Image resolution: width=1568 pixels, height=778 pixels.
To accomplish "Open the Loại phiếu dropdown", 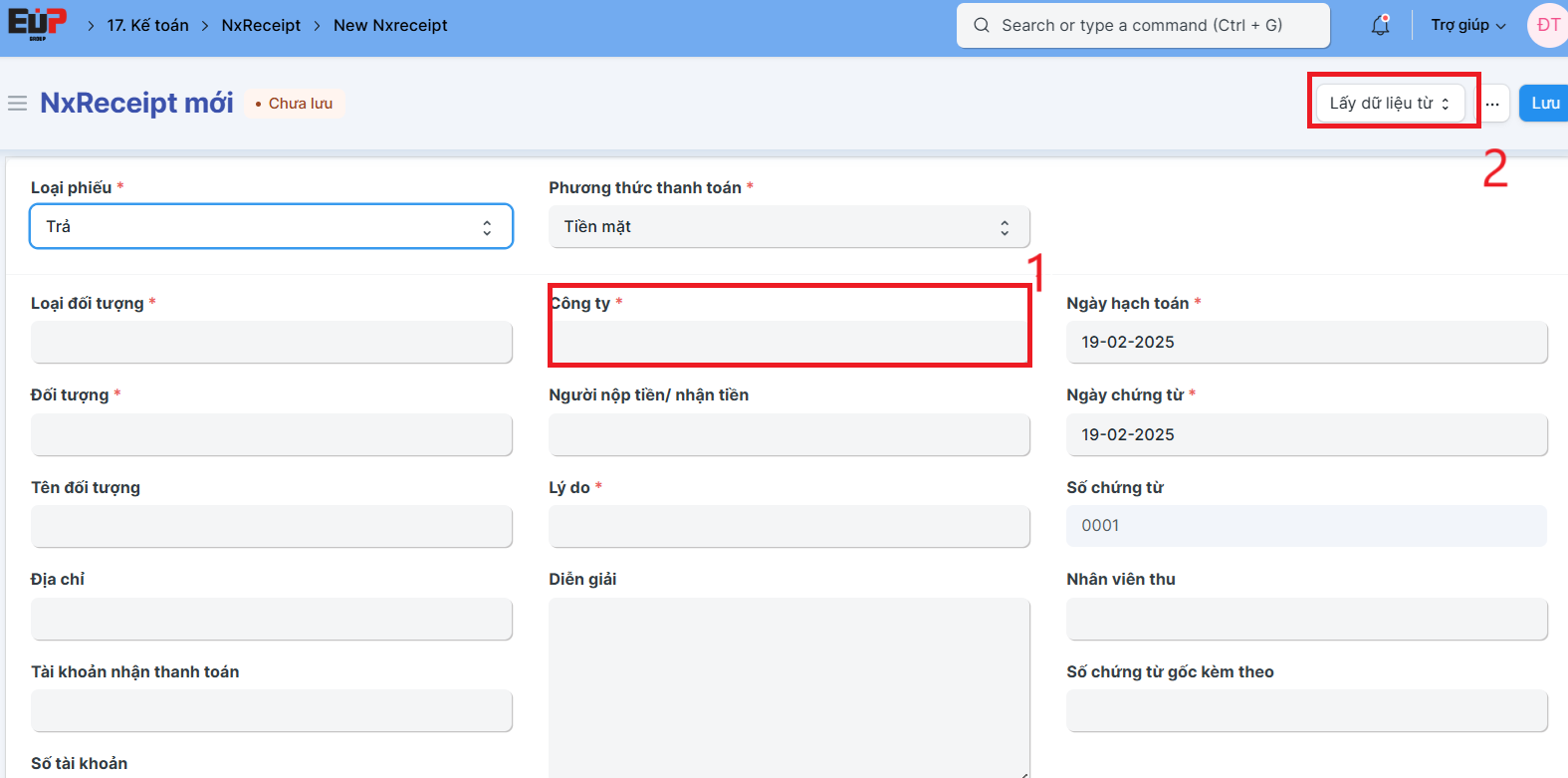I will [x=271, y=227].
